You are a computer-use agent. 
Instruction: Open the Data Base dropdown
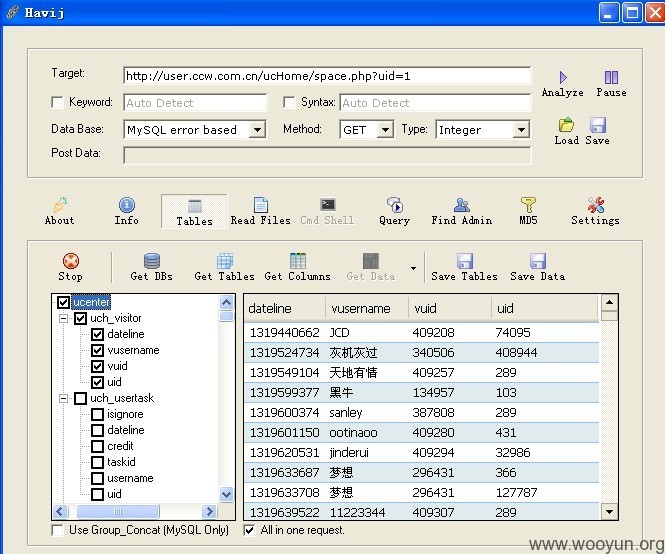tap(257, 129)
